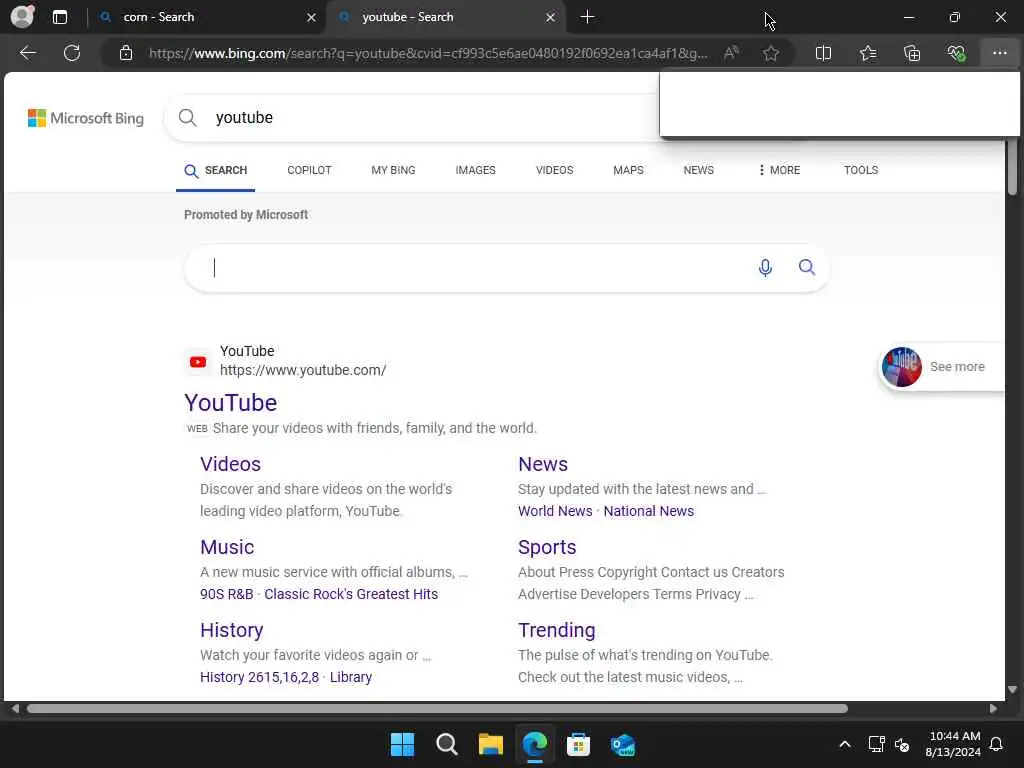This screenshot has width=1024, height=768.
Task: Open the Videos sublink
Action: pyautogui.click(x=231, y=464)
